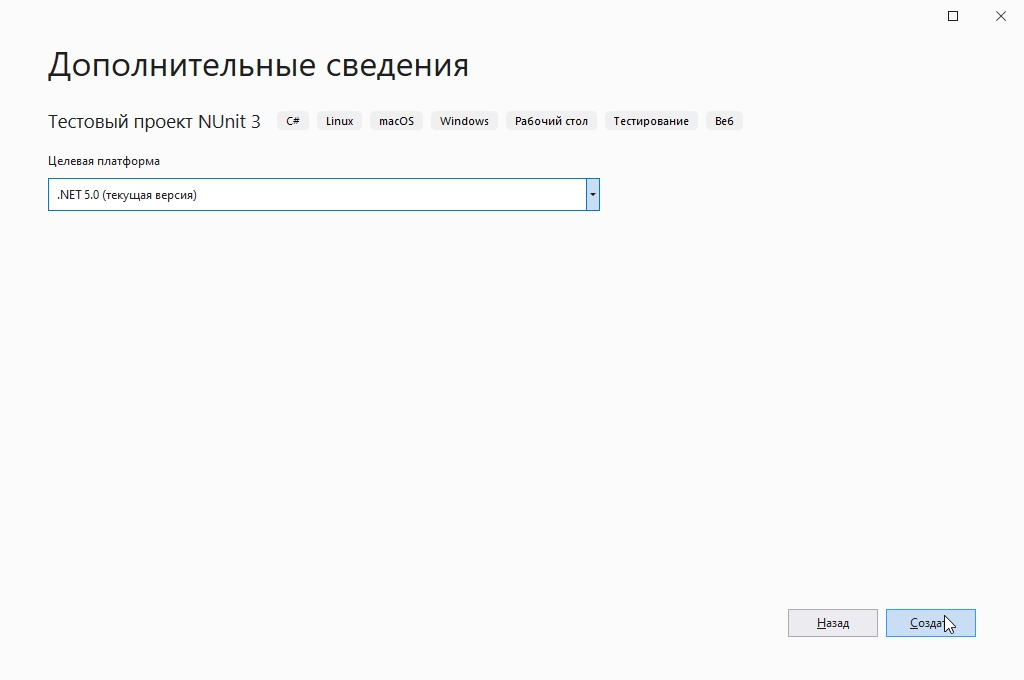The image size is (1024, 680).
Task: Go back with the Назад button
Action: click(x=832, y=623)
